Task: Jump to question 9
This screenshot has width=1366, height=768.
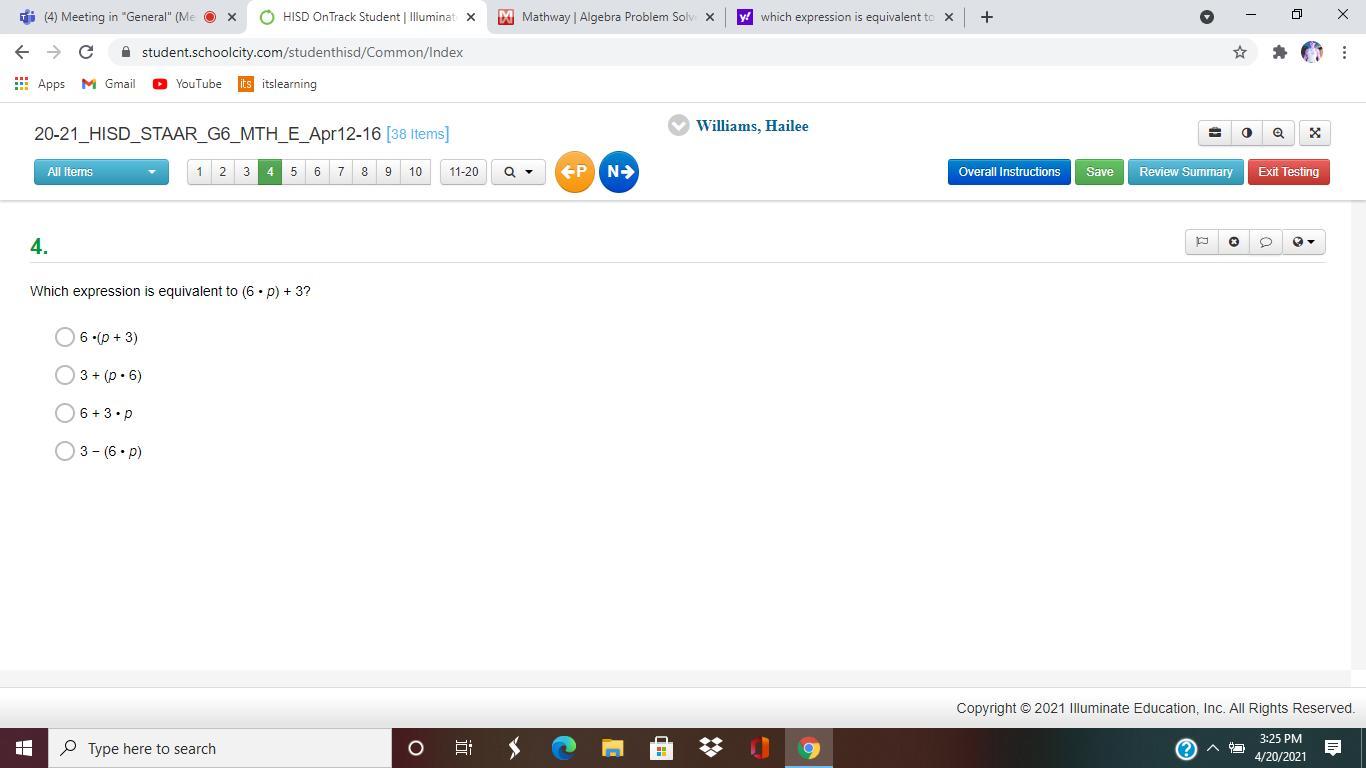Action: (x=388, y=172)
